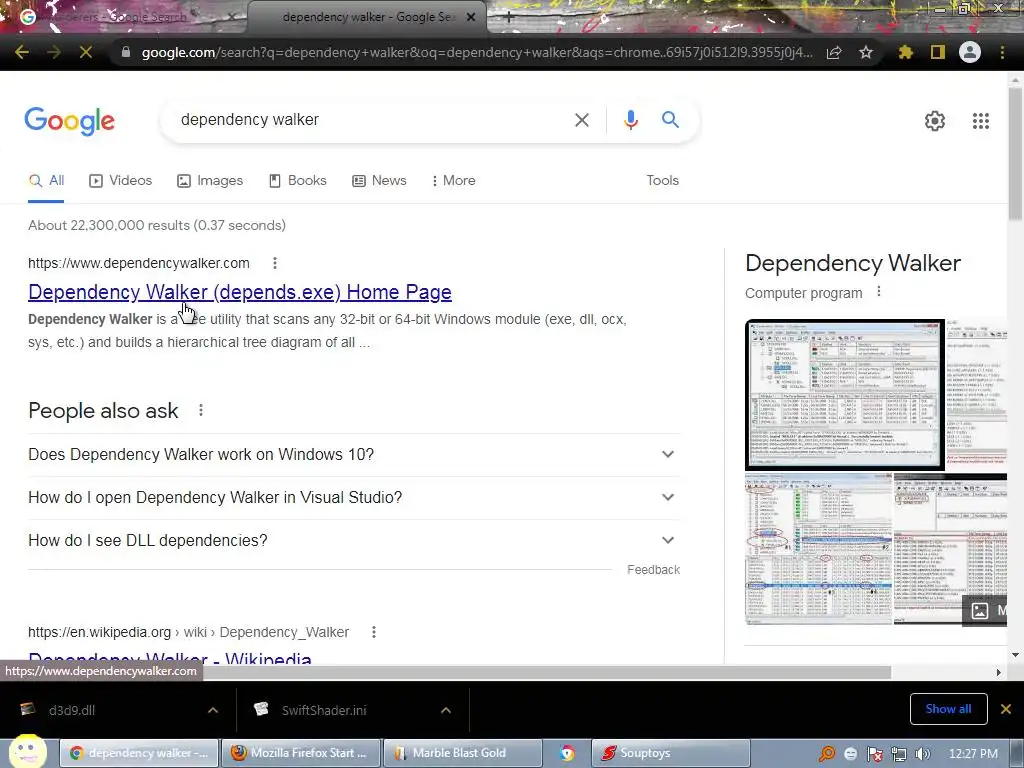Open options for dependencywalker.com result
This screenshot has height=768, width=1024.
[275, 263]
